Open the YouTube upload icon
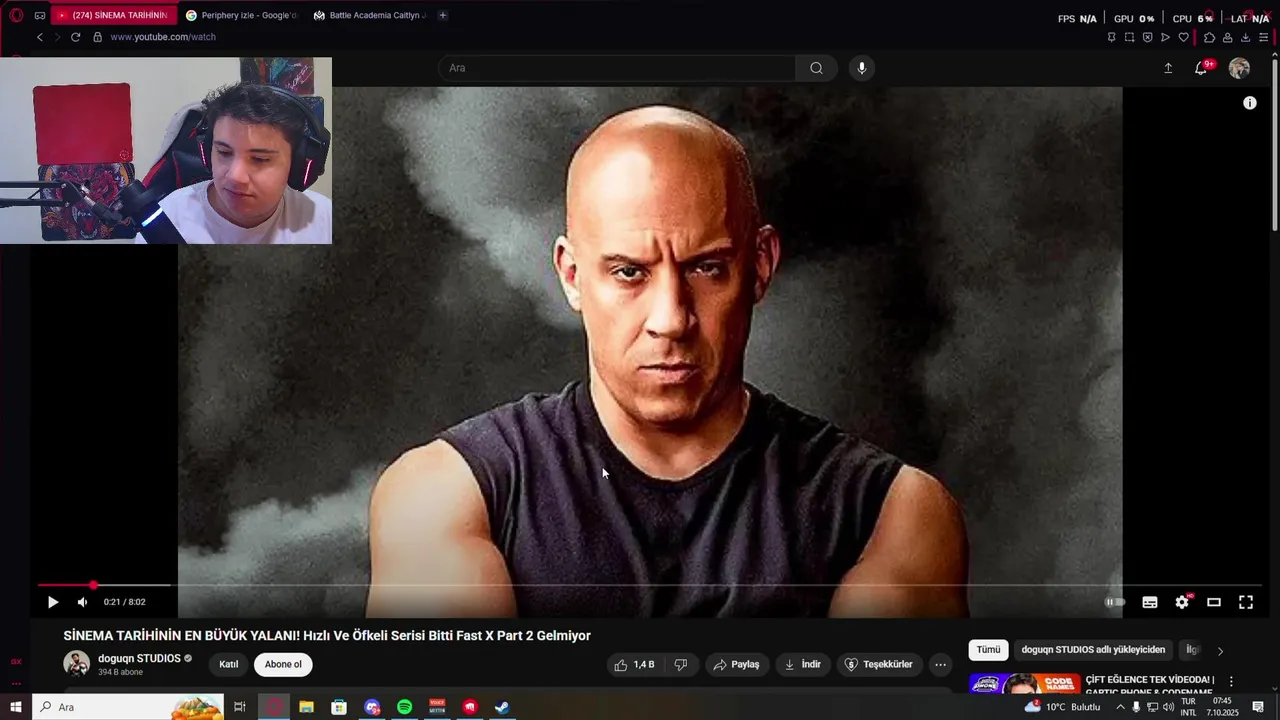The height and width of the screenshot is (720, 1280). click(x=1168, y=68)
